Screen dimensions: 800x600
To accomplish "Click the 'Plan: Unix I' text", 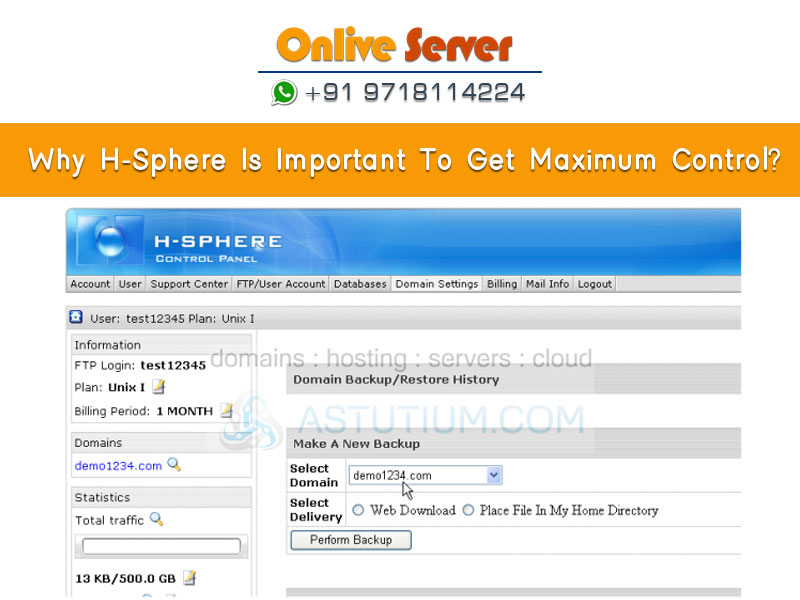I will [x=110, y=388].
